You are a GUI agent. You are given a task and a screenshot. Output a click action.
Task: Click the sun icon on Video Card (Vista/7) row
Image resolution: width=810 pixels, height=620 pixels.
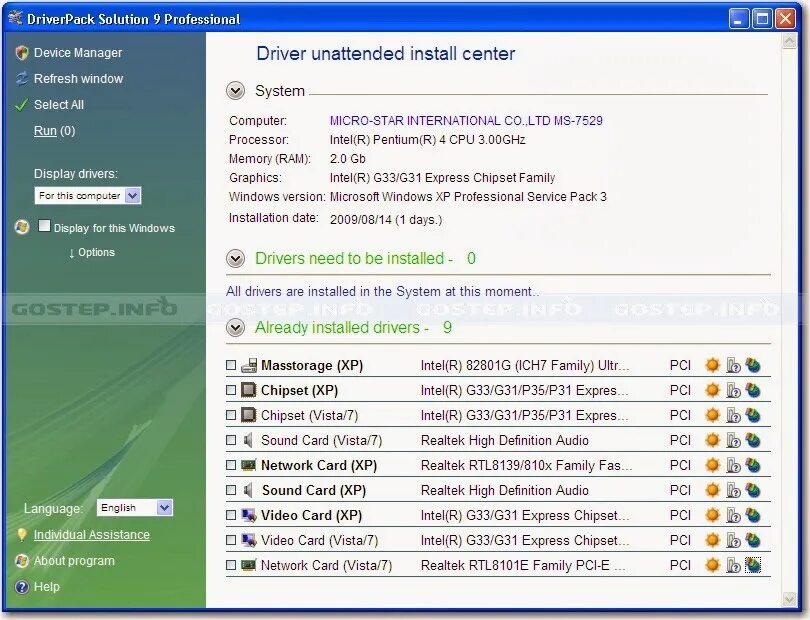coord(712,540)
